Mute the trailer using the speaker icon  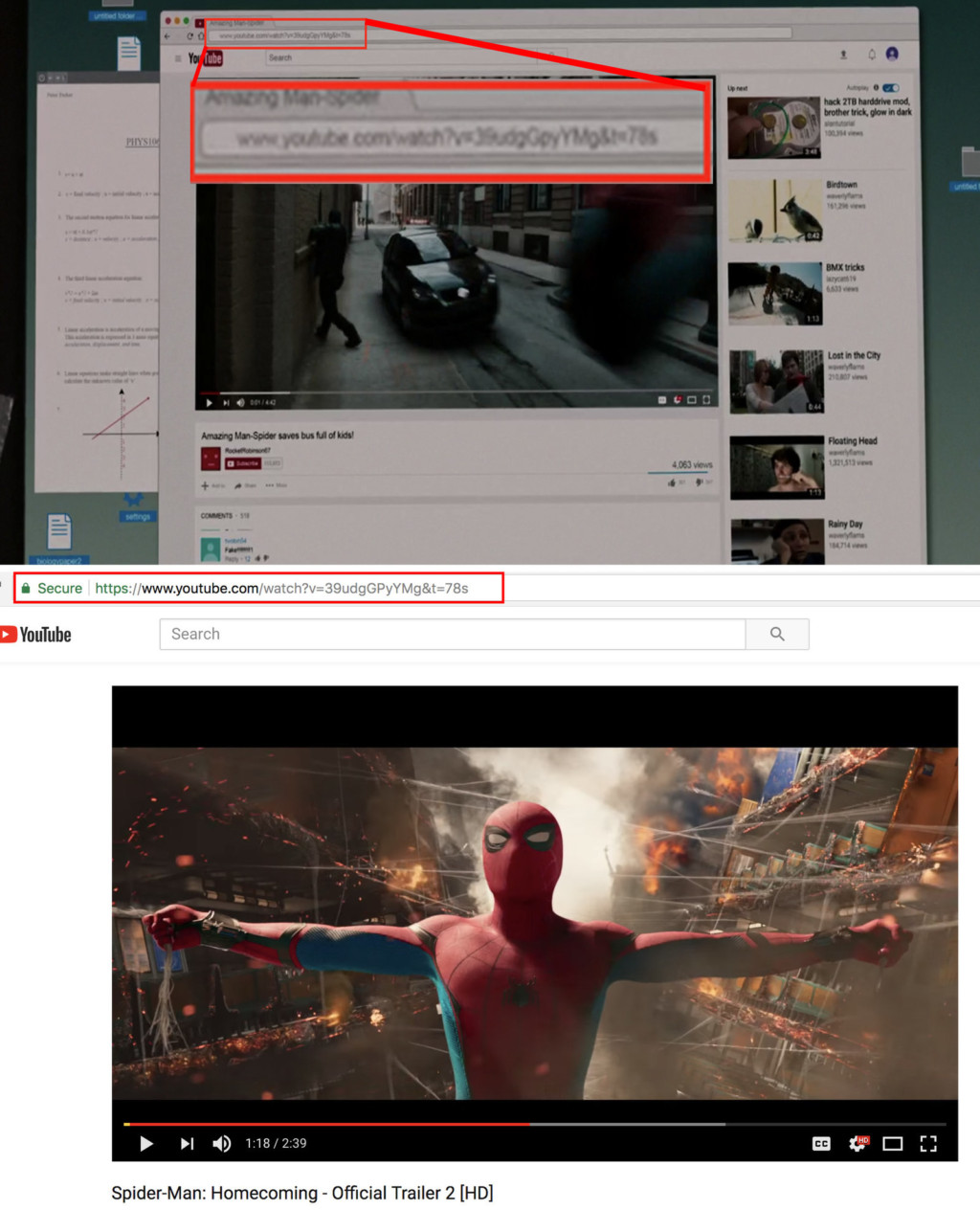pos(221,1143)
